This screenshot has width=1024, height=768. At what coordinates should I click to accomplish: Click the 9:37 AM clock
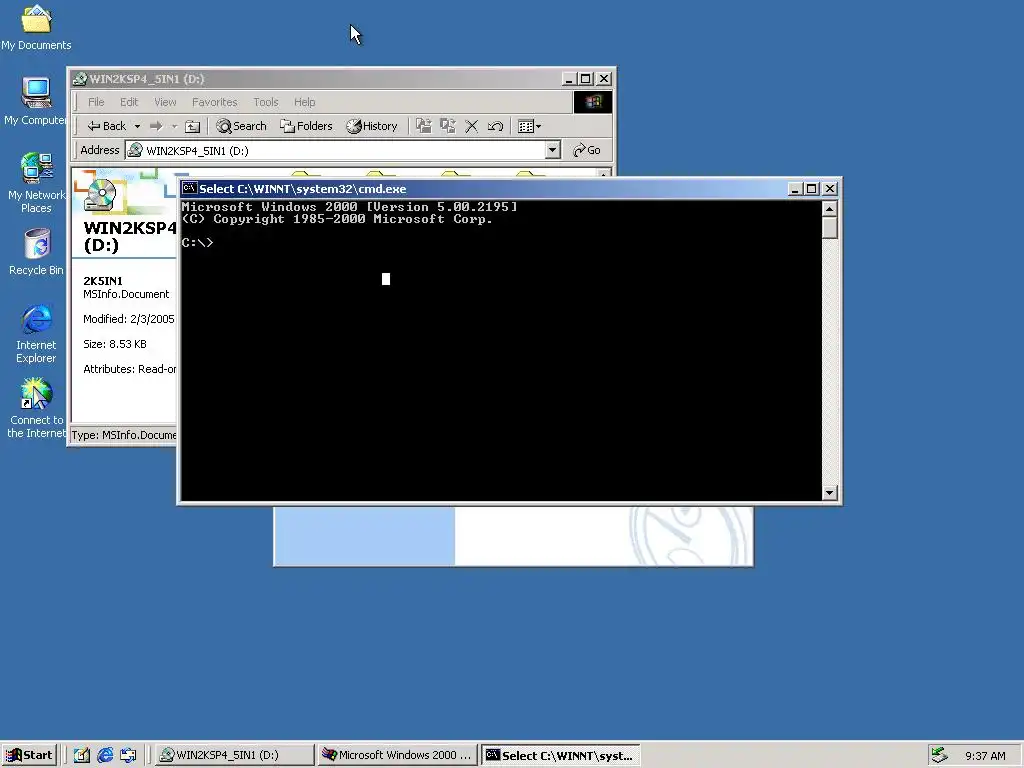pyautogui.click(x=985, y=756)
